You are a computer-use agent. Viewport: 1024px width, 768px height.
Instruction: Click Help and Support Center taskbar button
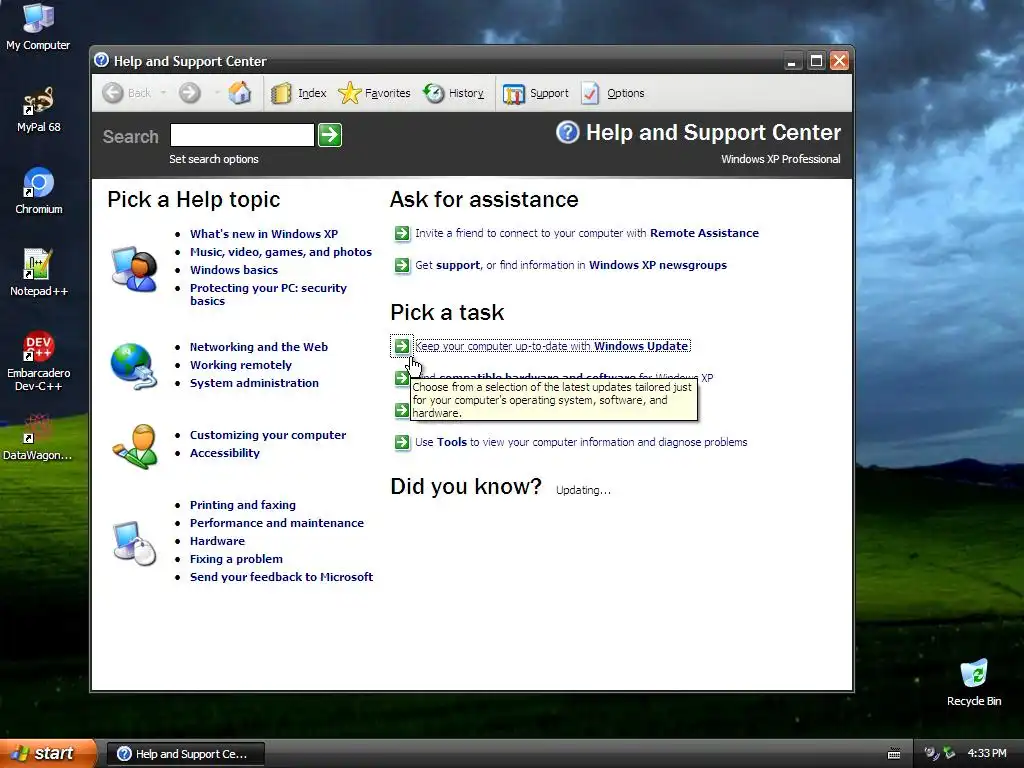(186, 754)
